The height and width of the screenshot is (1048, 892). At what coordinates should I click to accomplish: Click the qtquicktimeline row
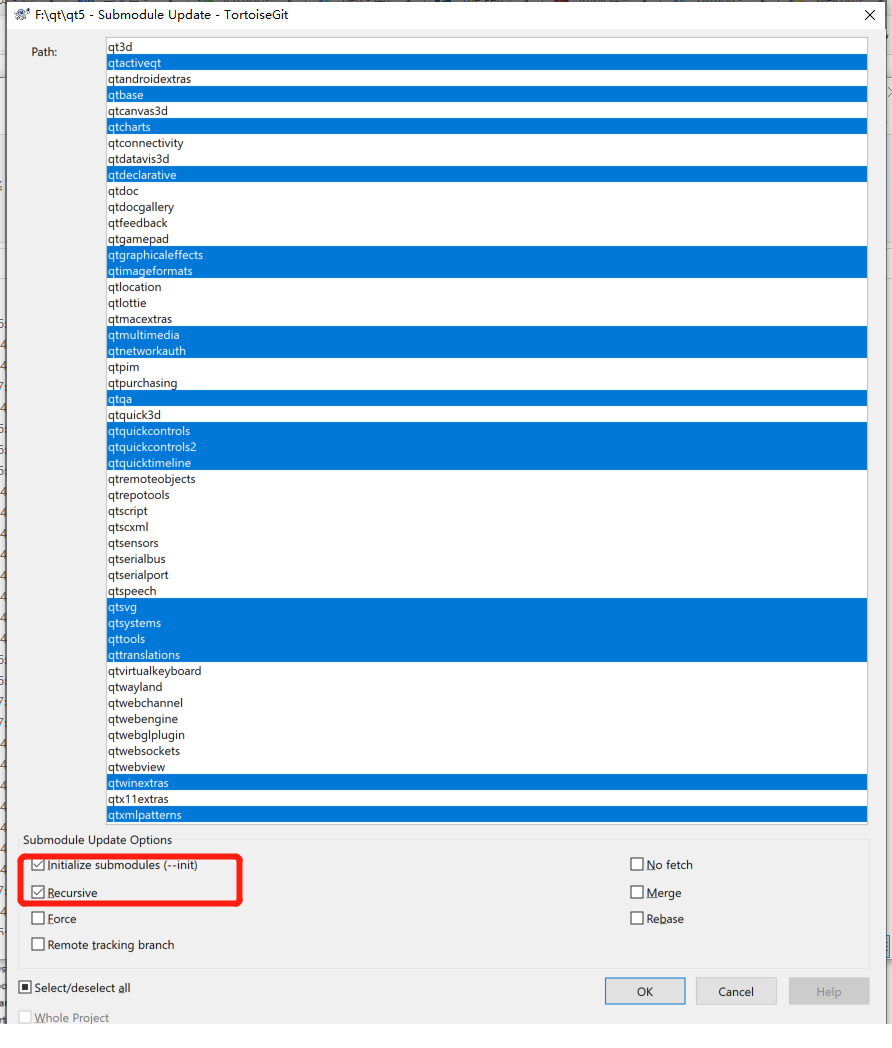[x=486, y=463]
